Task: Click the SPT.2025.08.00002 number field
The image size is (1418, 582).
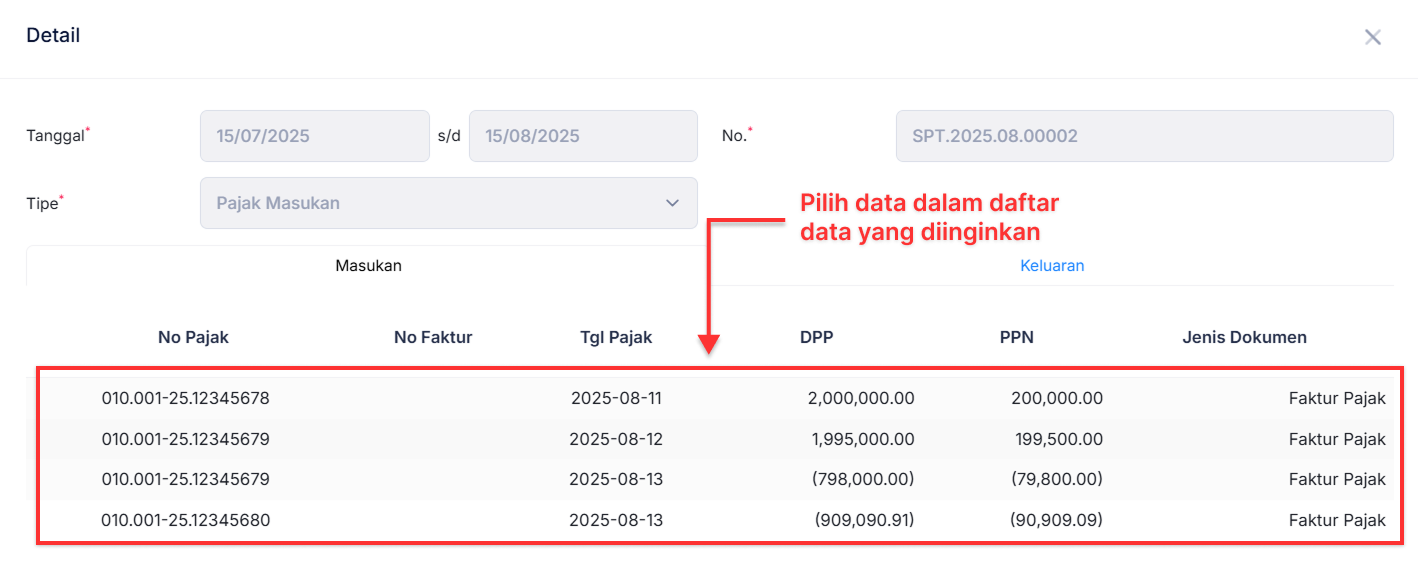Action: coord(1144,135)
